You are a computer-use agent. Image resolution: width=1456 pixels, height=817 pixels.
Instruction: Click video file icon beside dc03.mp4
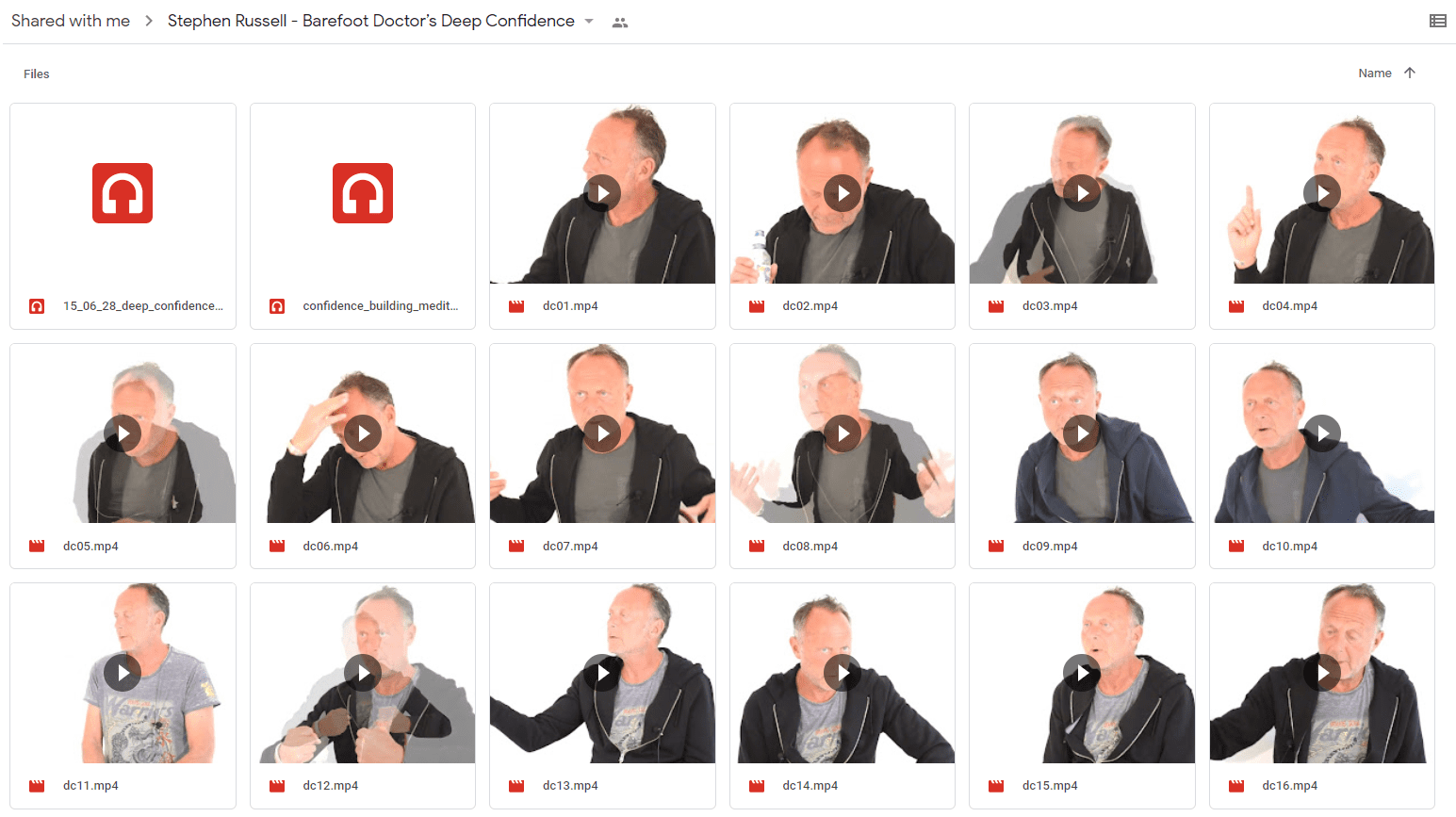coord(996,306)
